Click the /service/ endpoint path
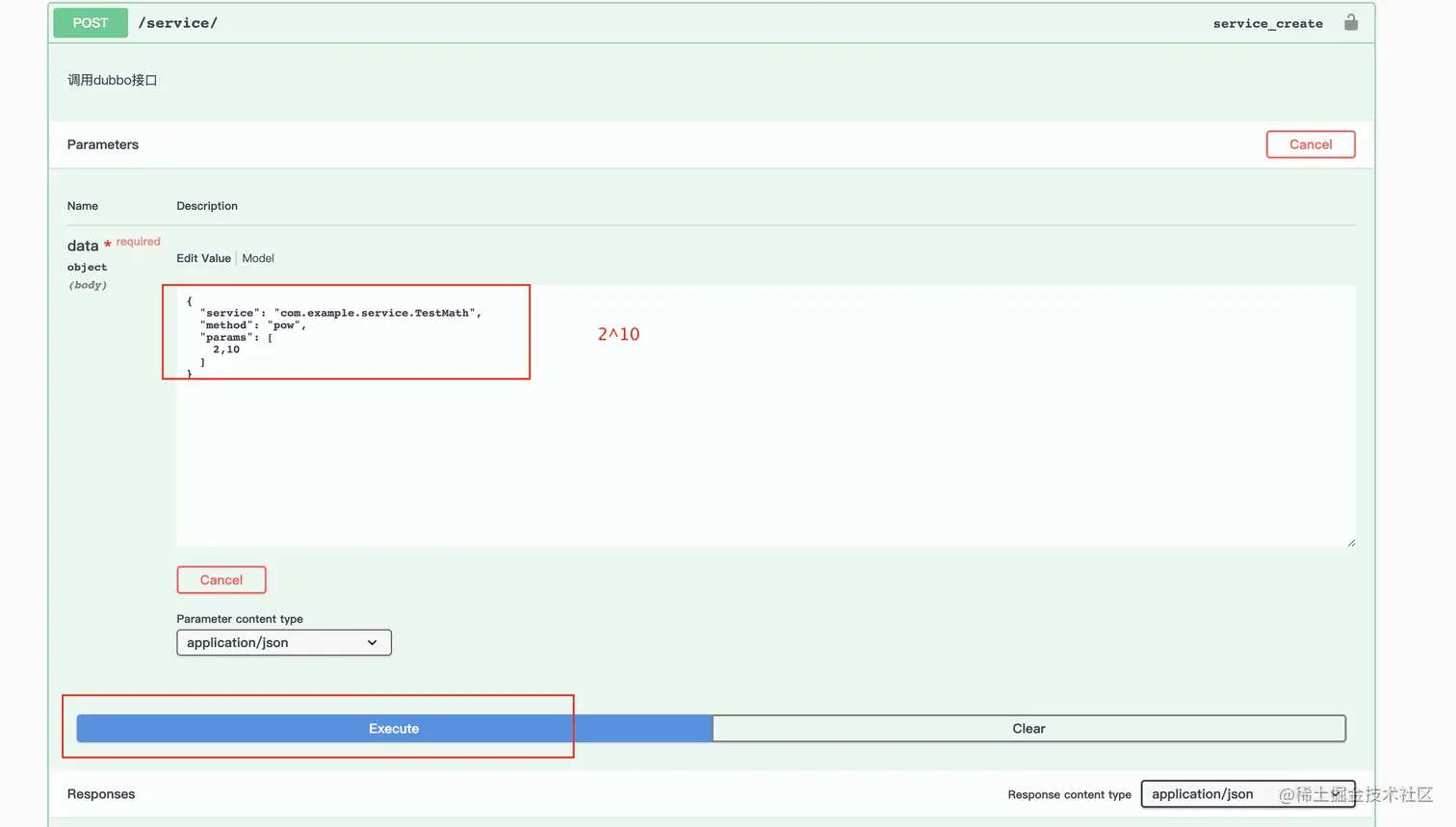This screenshot has width=1456, height=827. [x=178, y=23]
